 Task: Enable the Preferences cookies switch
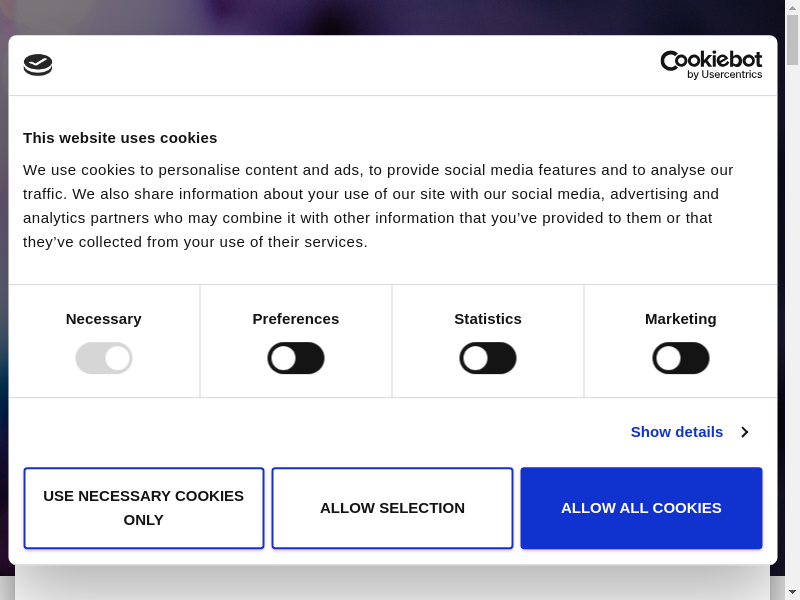296,358
